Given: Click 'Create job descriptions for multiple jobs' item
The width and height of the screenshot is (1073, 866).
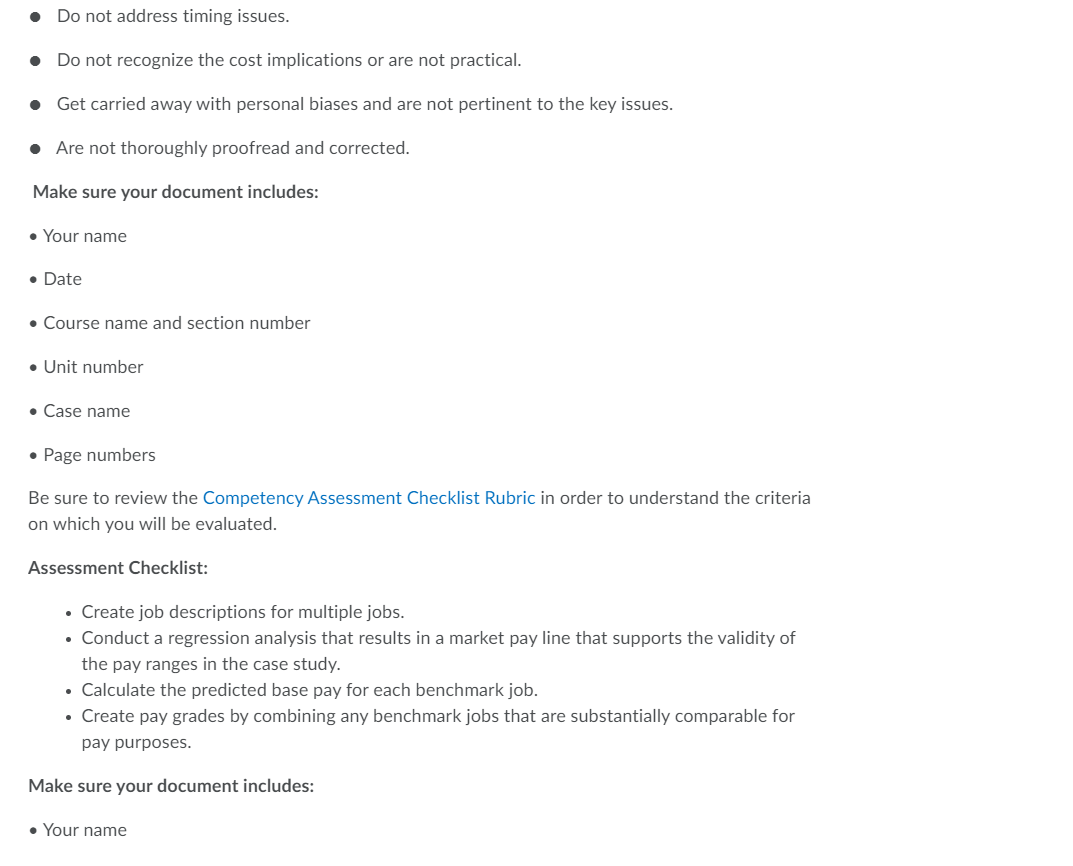Looking at the screenshot, I should (242, 612).
